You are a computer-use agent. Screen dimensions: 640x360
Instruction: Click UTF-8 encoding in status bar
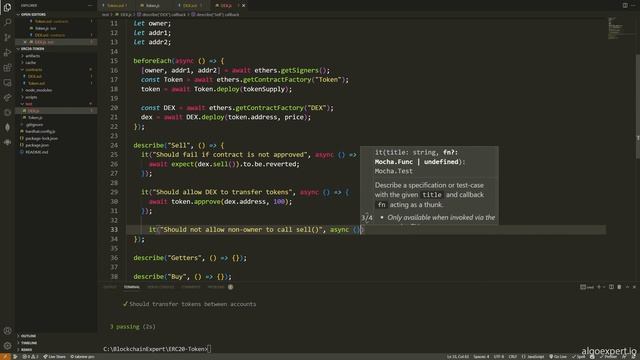coord(499,357)
